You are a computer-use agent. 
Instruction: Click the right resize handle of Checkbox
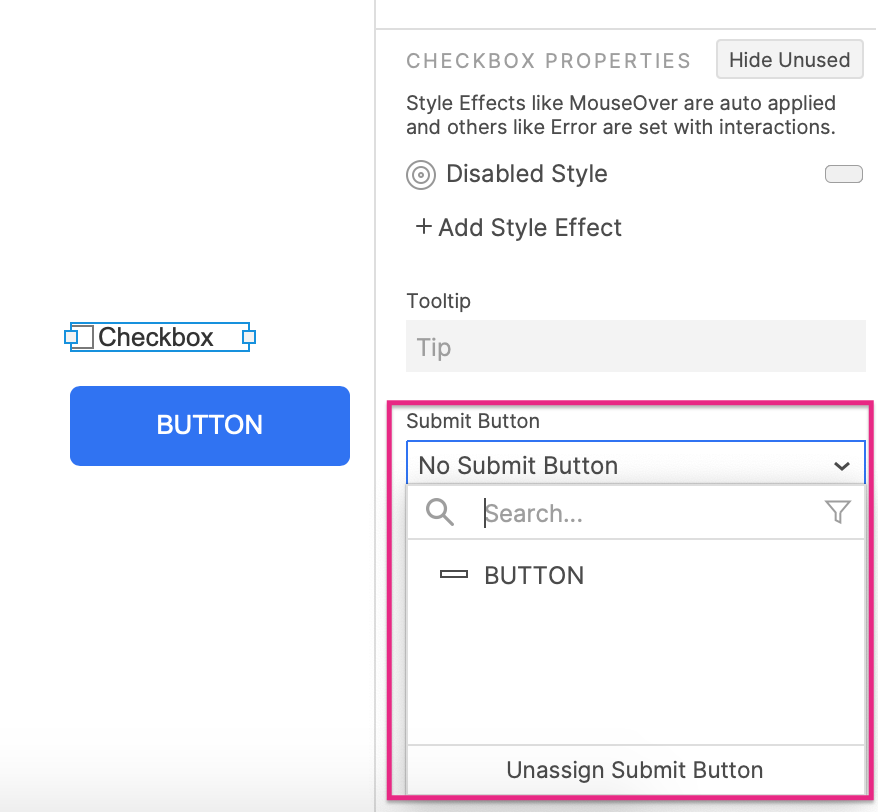coord(249,337)
